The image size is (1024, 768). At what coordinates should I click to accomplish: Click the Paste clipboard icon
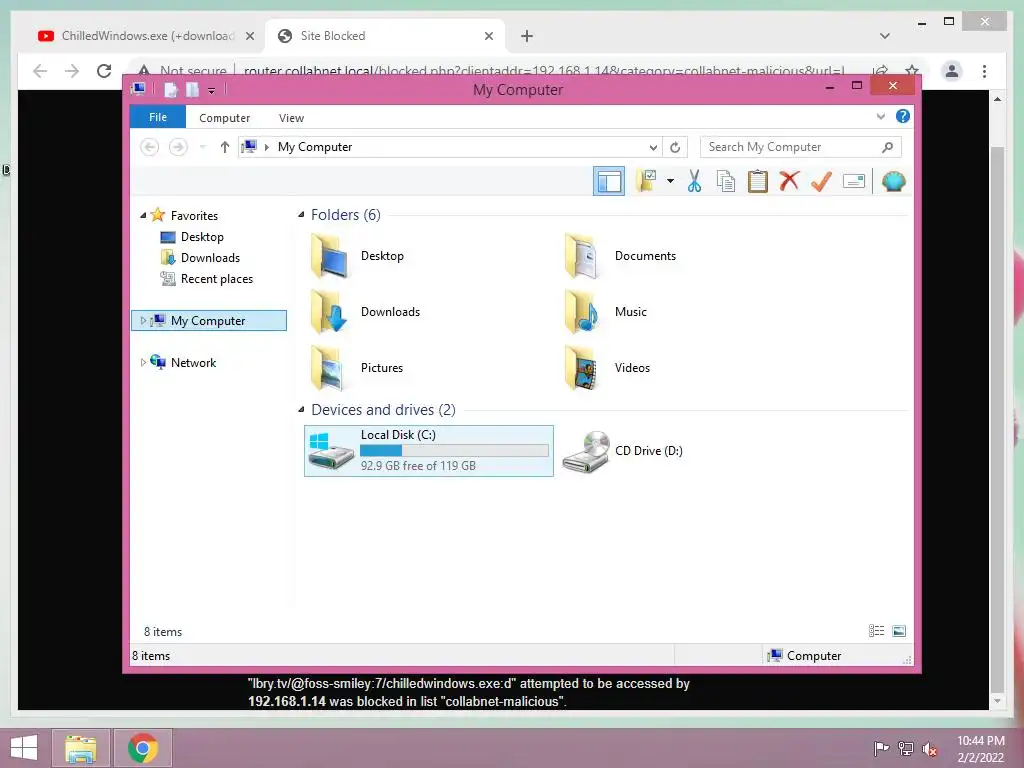coord(758,181)
